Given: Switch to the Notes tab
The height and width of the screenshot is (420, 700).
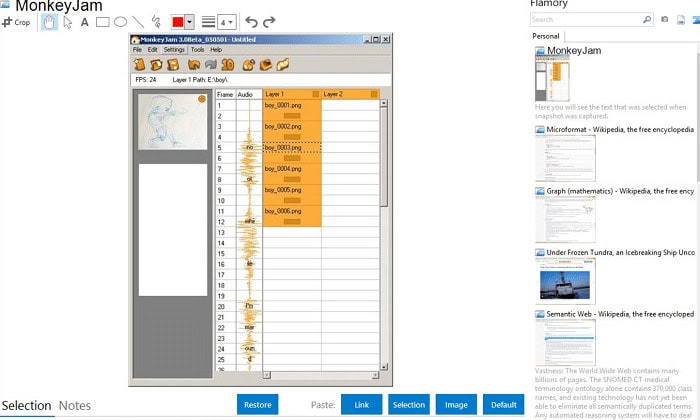Looking at the screenshot, I should tap(75, 406).
